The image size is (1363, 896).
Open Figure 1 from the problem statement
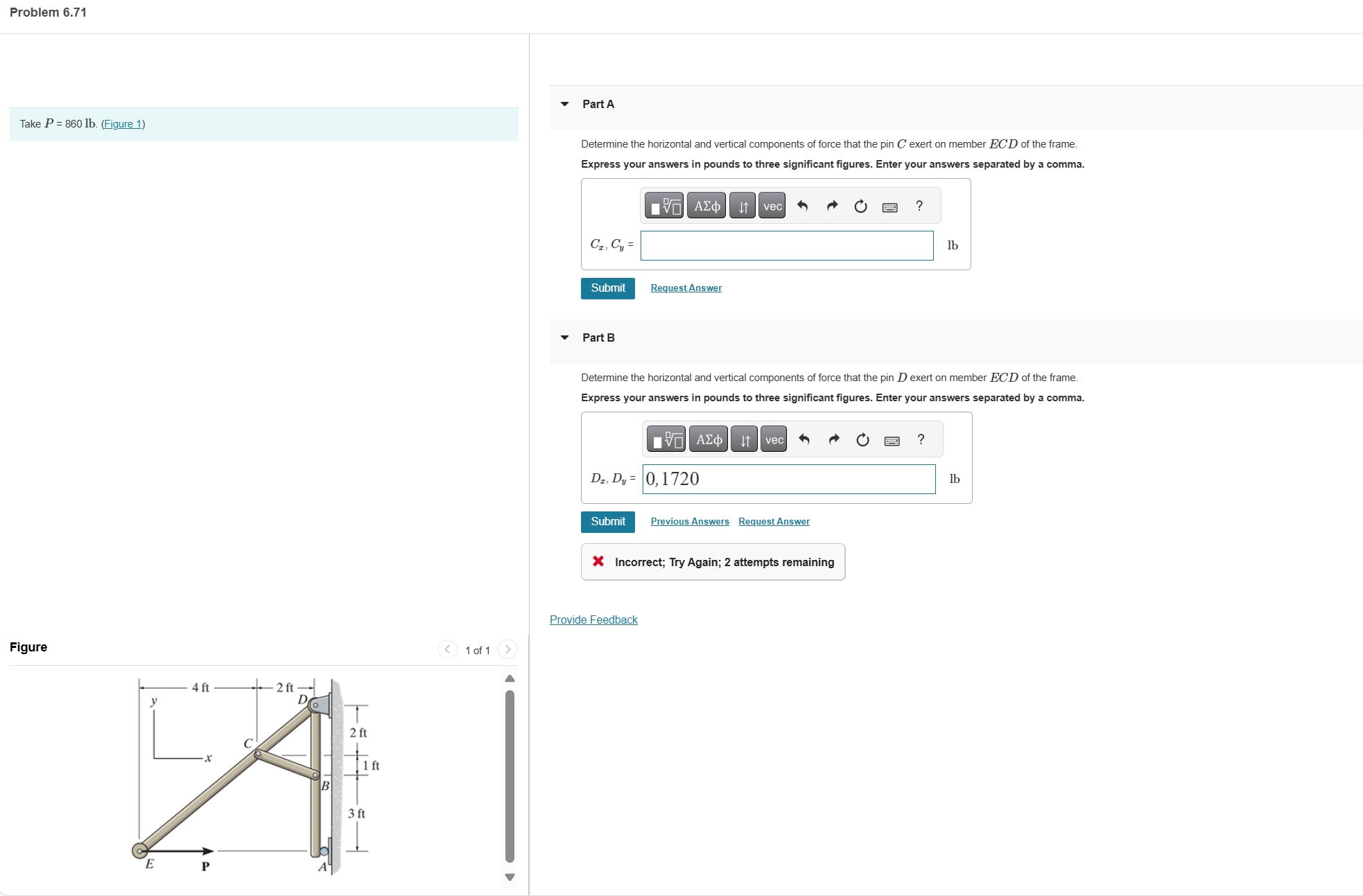pyautogui.click(x=123, y=123)
